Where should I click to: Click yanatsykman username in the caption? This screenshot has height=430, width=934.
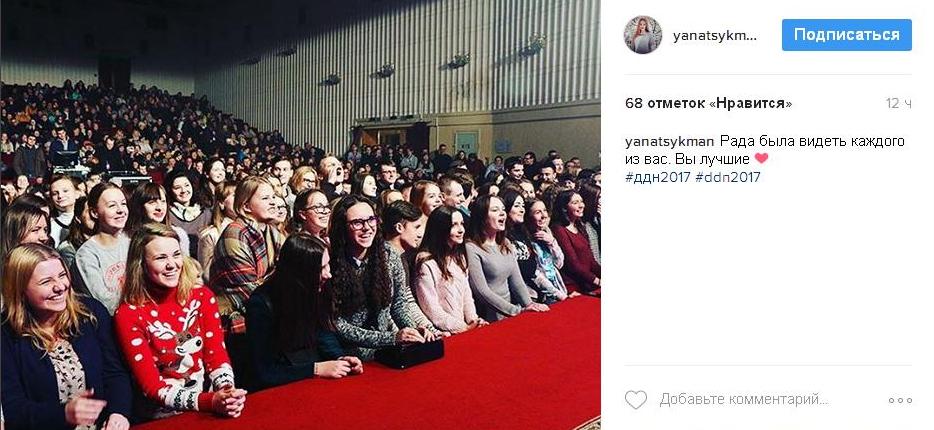point(670,142)
